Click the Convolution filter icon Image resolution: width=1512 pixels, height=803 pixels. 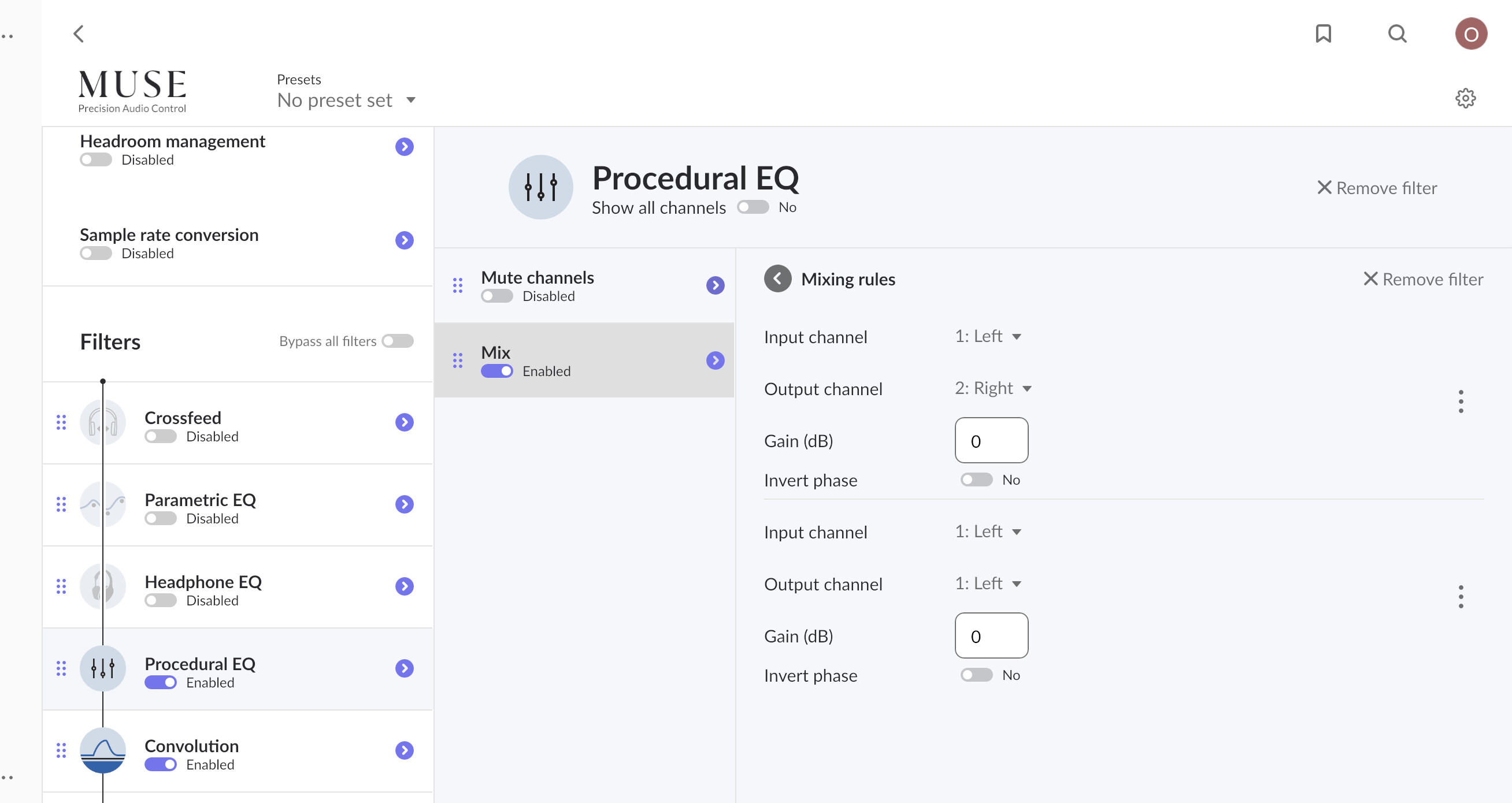(x=103, y=750)
